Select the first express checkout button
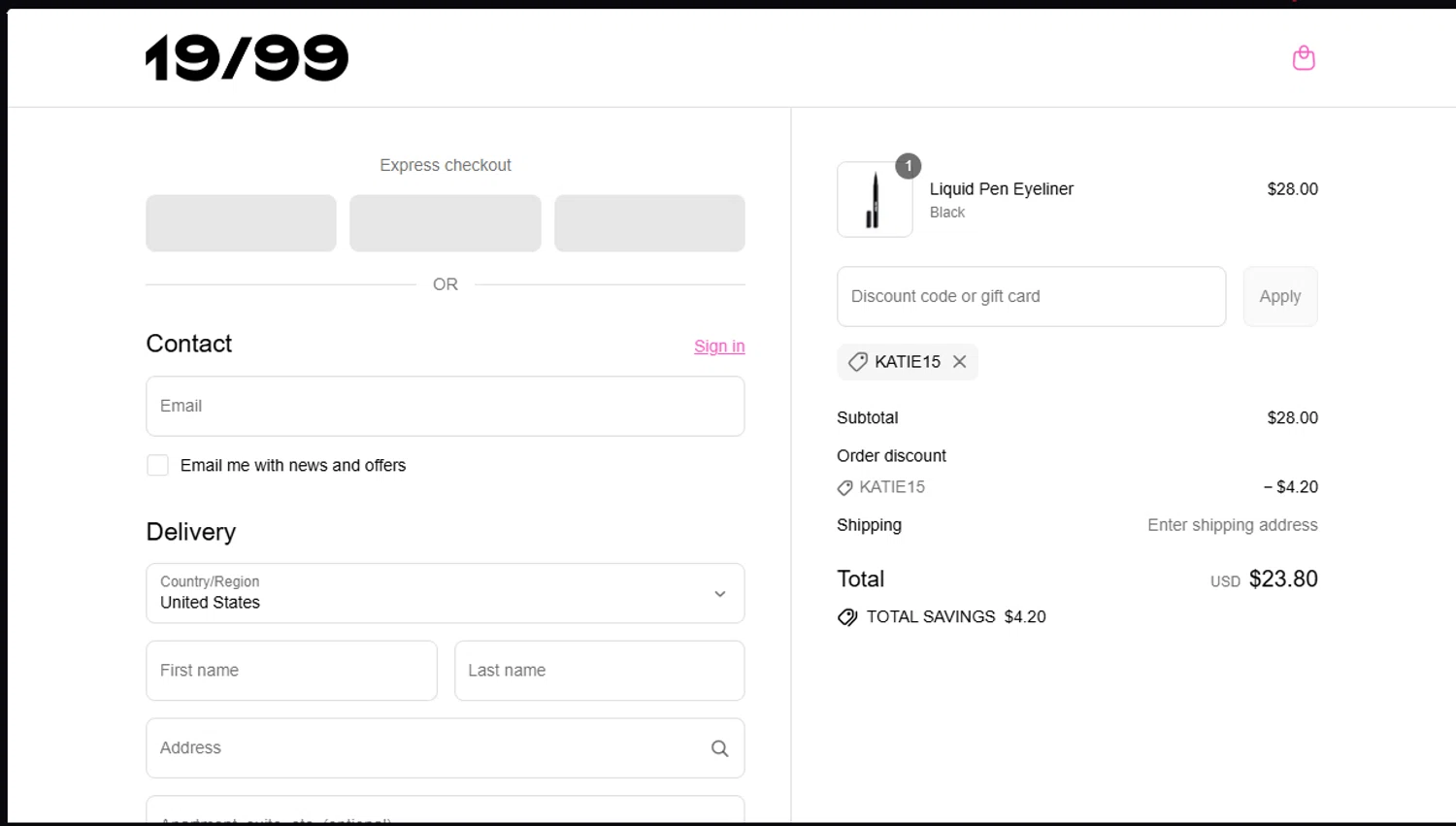 click(241, 223)
